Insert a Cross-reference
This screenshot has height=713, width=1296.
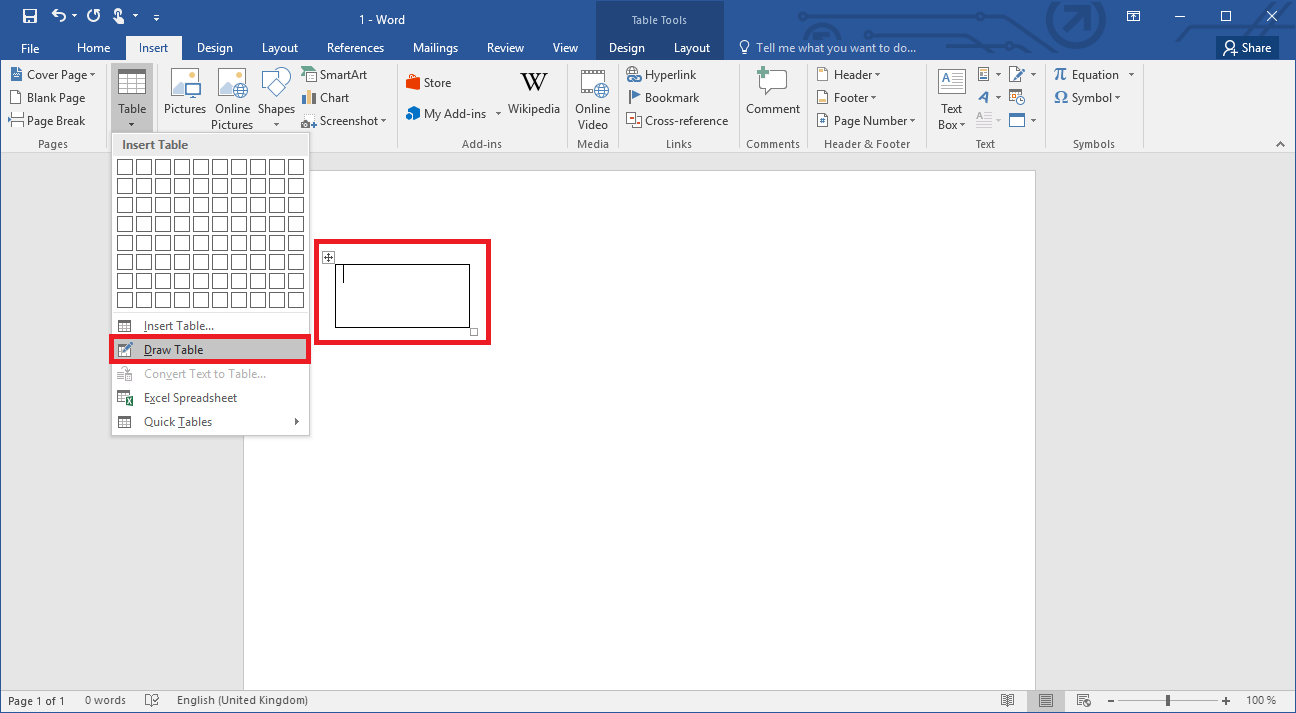[678, 120]
